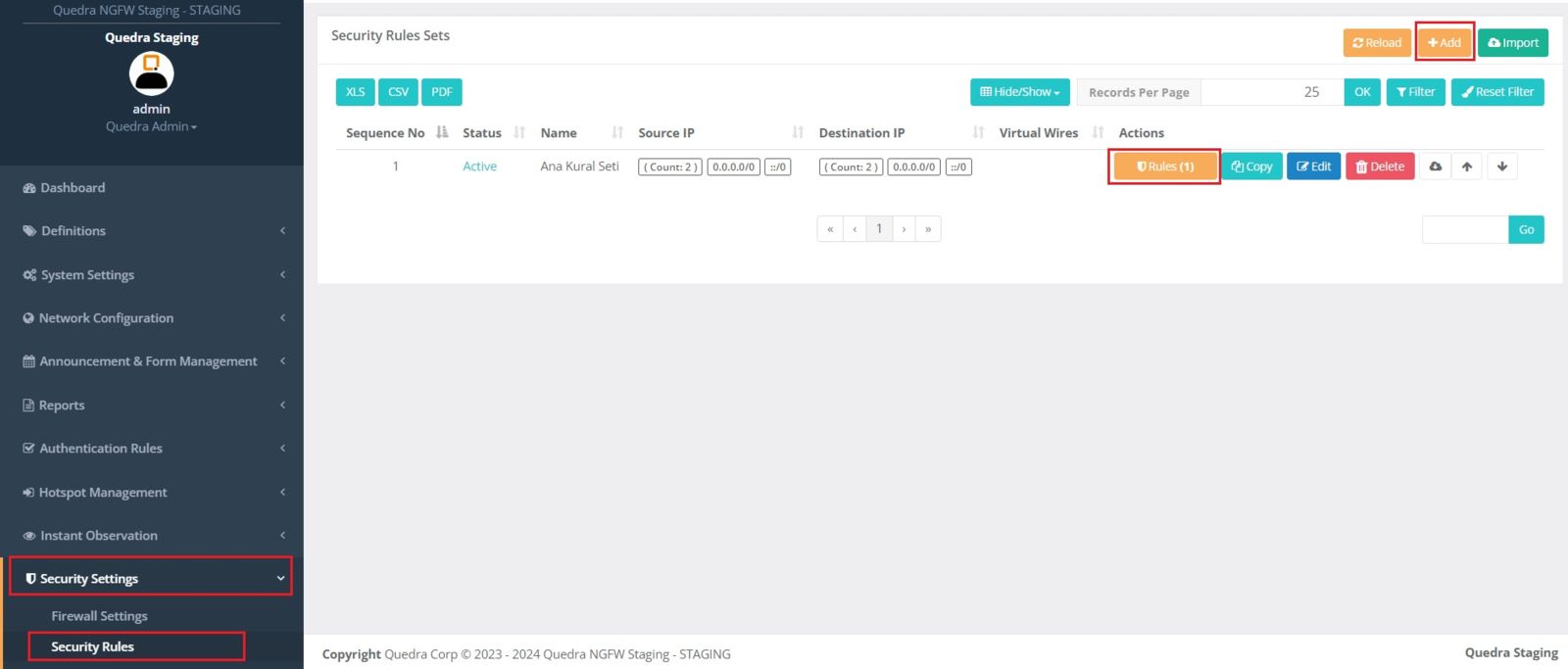Image resolution: width=1568 pixels, height=669 pixels.
Task: Open the Hide/Show columns dropdown
Action: (1019, 92)
